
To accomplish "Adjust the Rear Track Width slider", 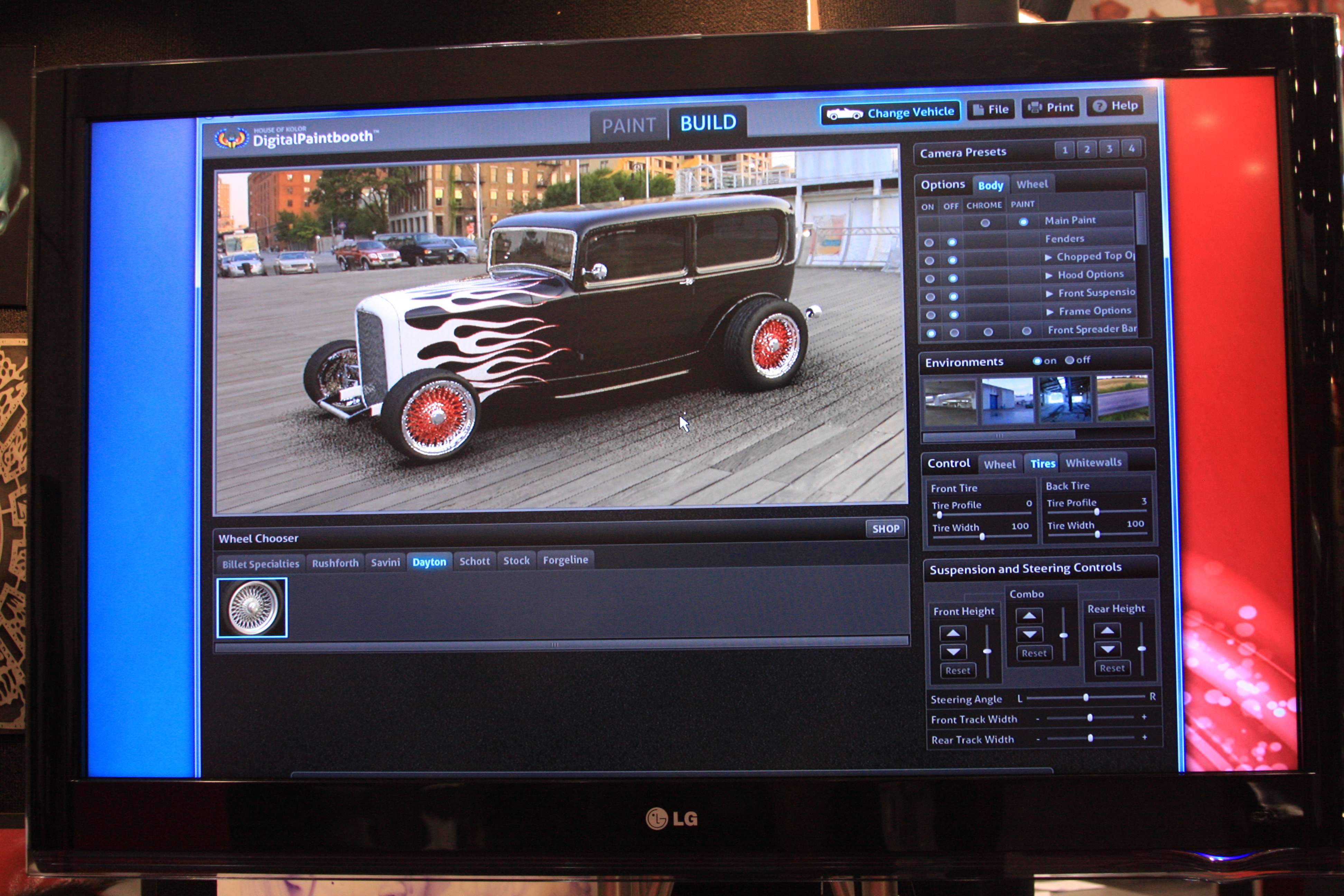I will tap(1090, 738).
